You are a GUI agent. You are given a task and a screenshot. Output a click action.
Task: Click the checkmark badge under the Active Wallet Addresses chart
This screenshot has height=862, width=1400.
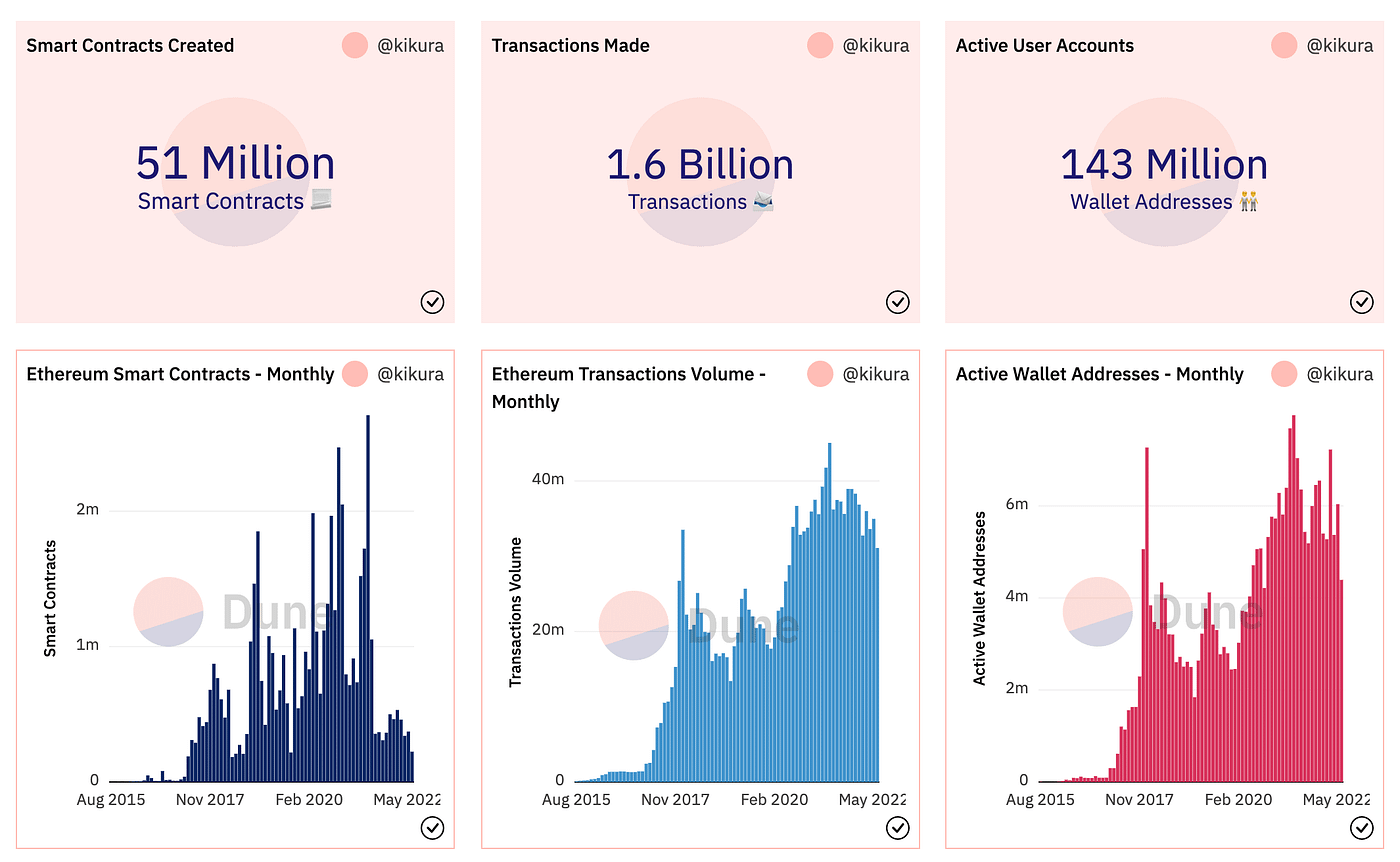1362,829
